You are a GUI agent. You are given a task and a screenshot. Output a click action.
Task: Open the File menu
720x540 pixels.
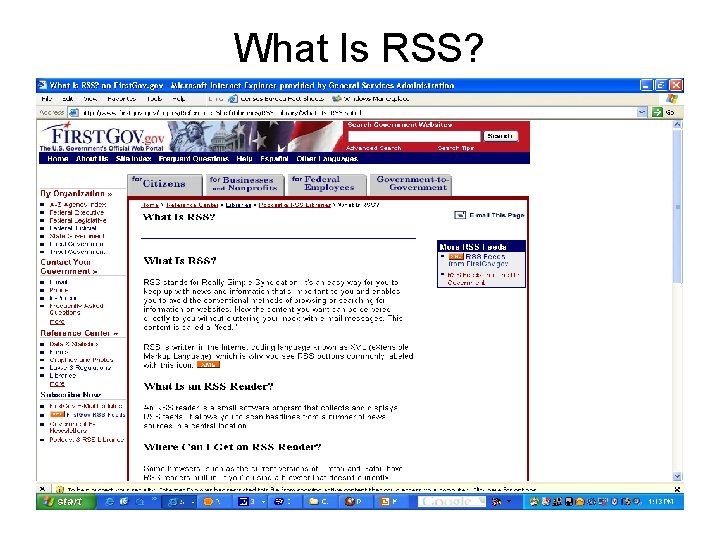point(46,99)
